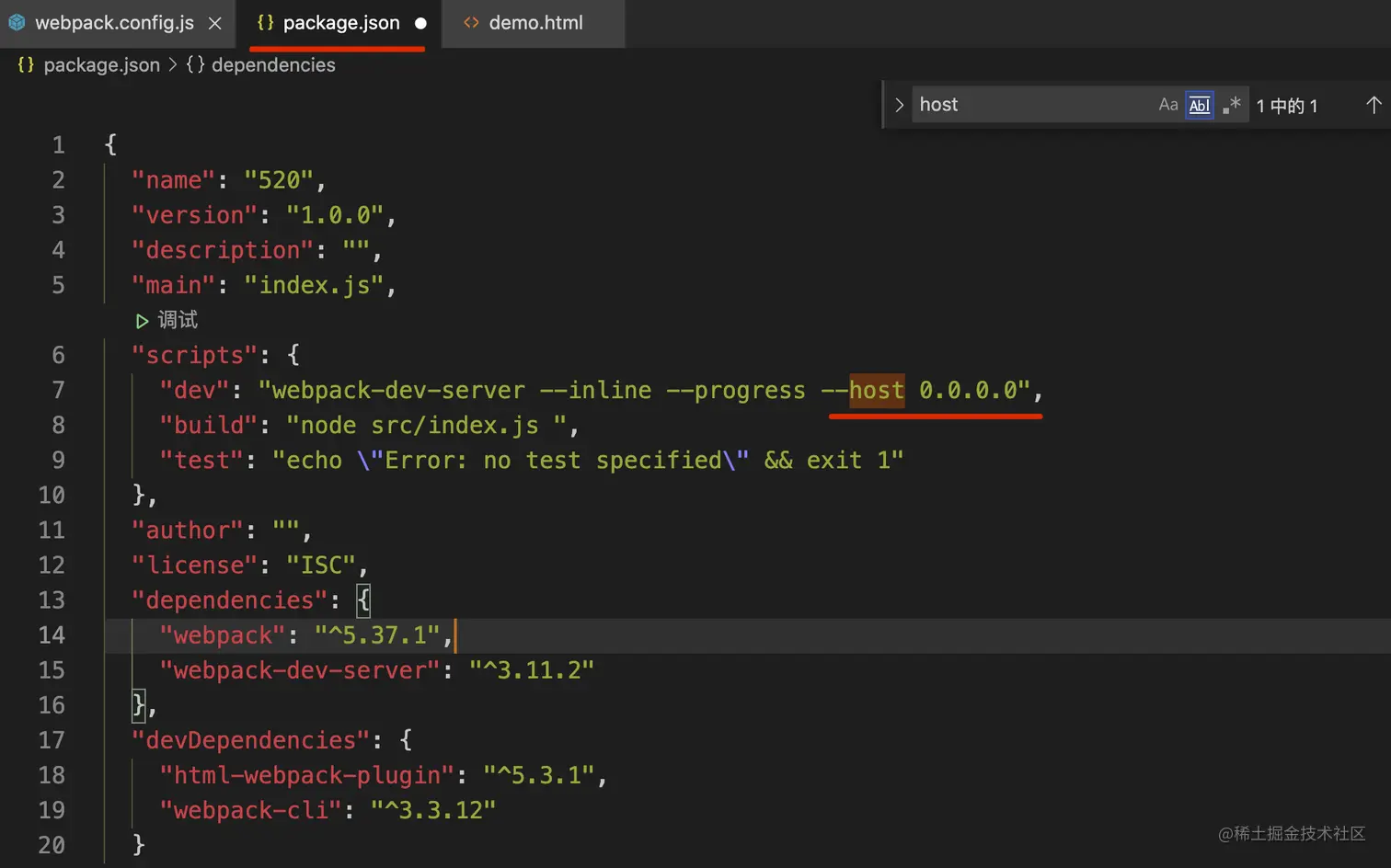Image resolution: width=1391 pixels, height=868 pixels.
Task: Select the package.json tab
Action: (x=339, y=23)
